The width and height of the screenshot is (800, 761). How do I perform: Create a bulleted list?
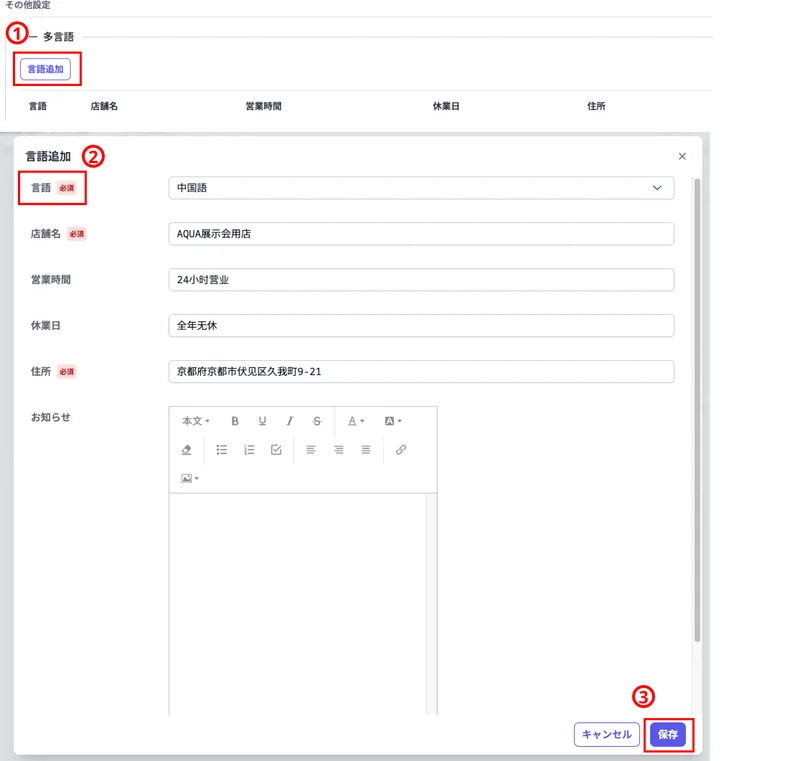tap(223, 449)
